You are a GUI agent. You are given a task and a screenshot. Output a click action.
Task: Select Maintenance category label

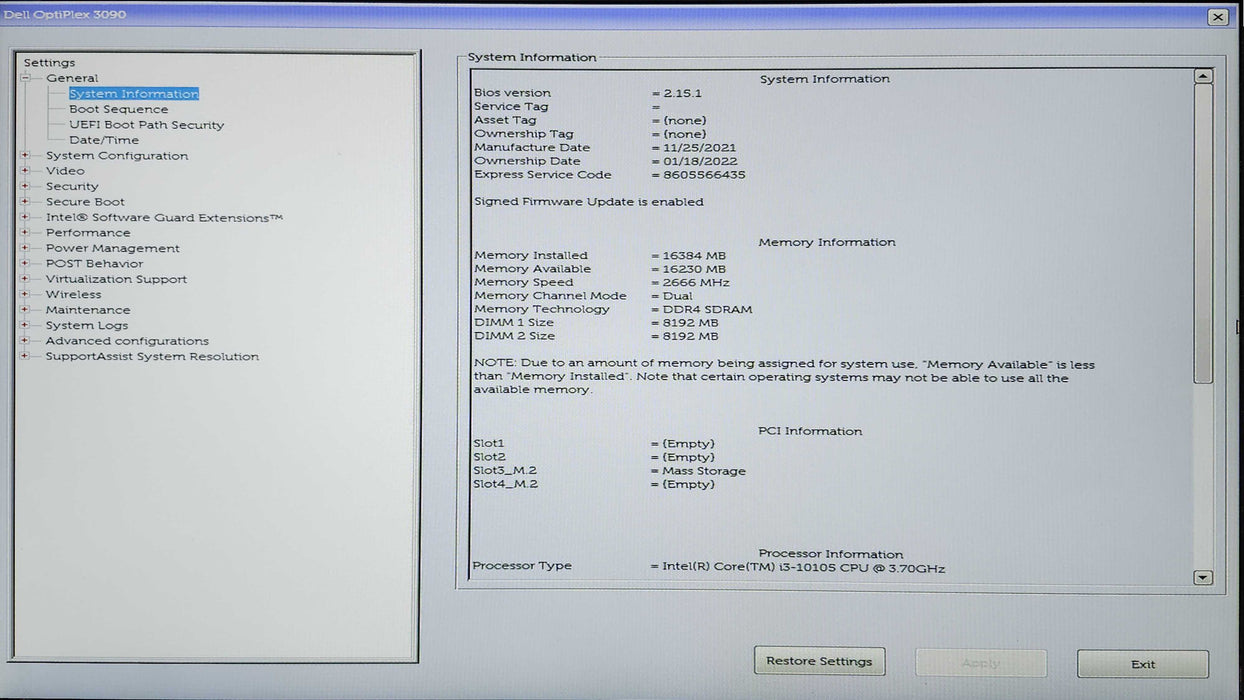pyautogui.click(x=88, y=310)
